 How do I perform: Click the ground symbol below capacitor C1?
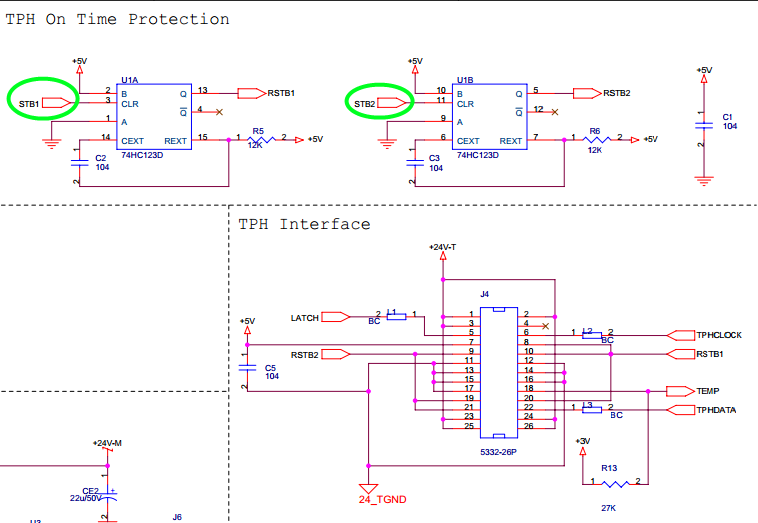[704, 181]
